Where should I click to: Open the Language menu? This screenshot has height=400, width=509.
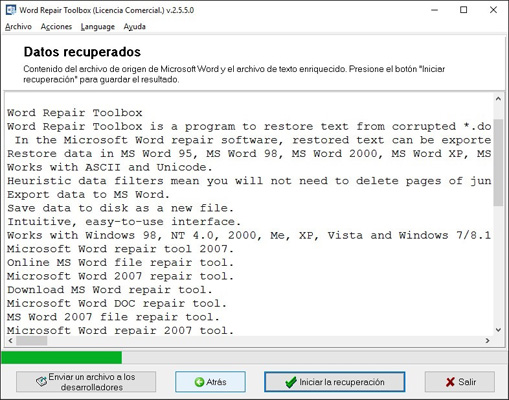[98, 27]
